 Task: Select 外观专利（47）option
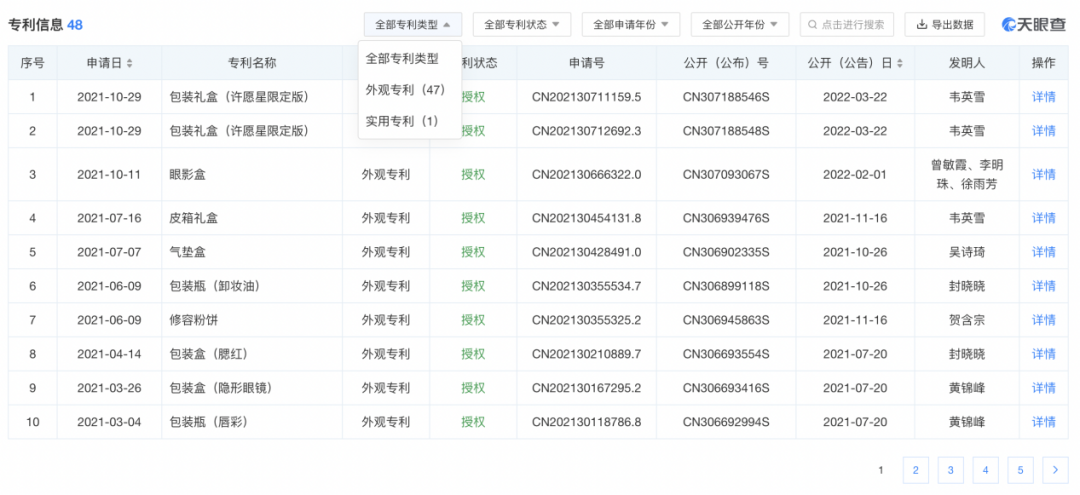pos(405,90)
